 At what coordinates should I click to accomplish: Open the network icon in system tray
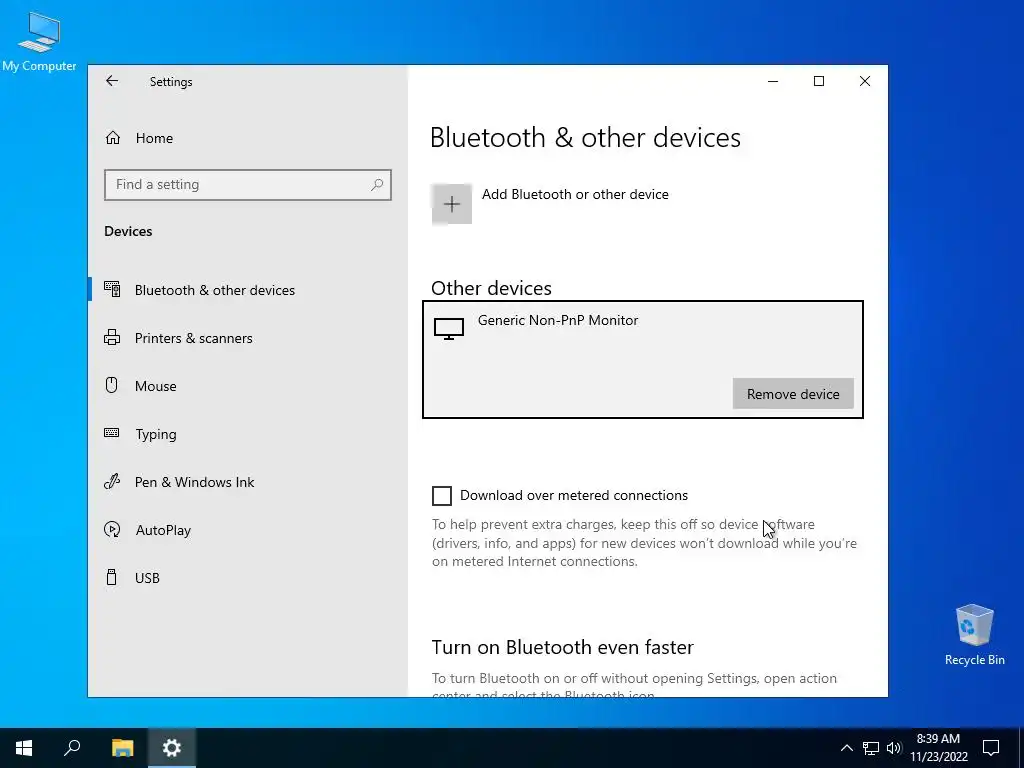[871, 748]
